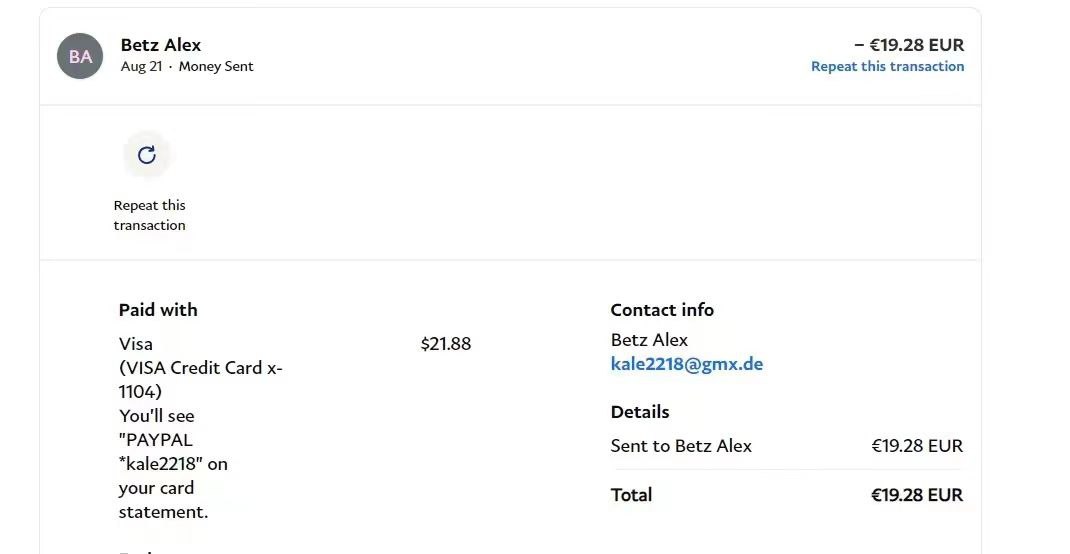This screenshot has width=1070, height=554.
Task: Click the Paid with heading
Action: [x=158, y=310]
